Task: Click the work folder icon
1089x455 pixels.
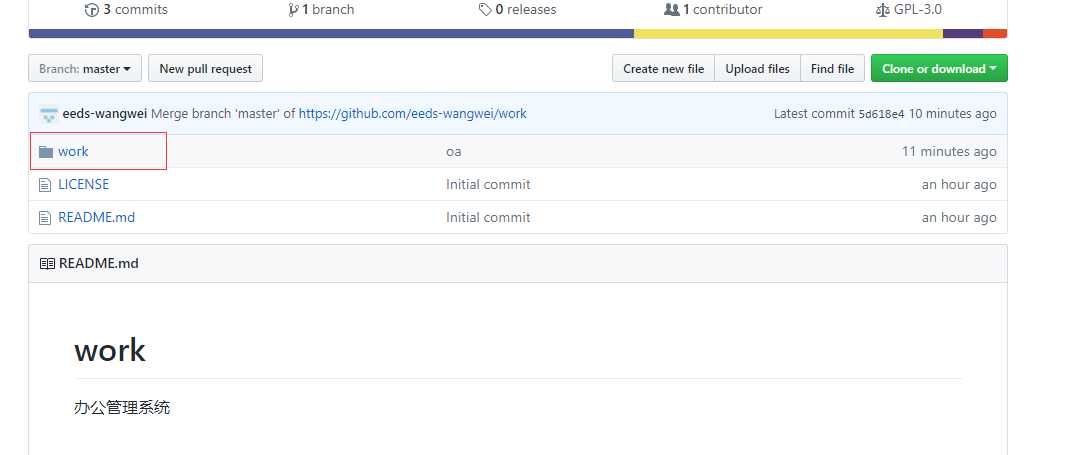Action: point(46,151)
